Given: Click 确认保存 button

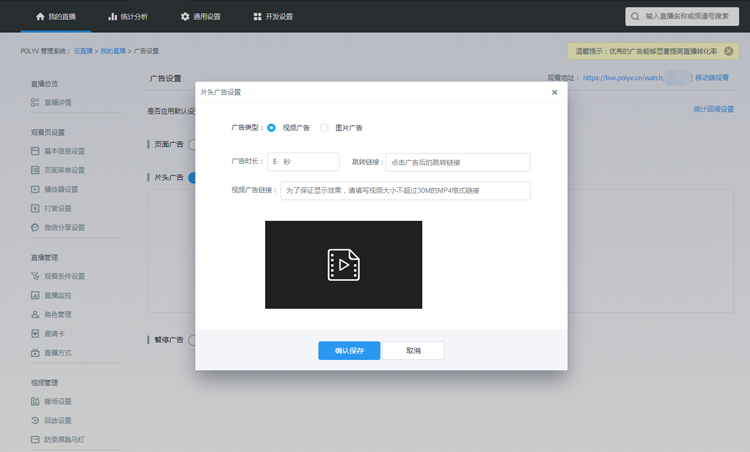Looking at the screenshot, I should (x=349, y=351).
